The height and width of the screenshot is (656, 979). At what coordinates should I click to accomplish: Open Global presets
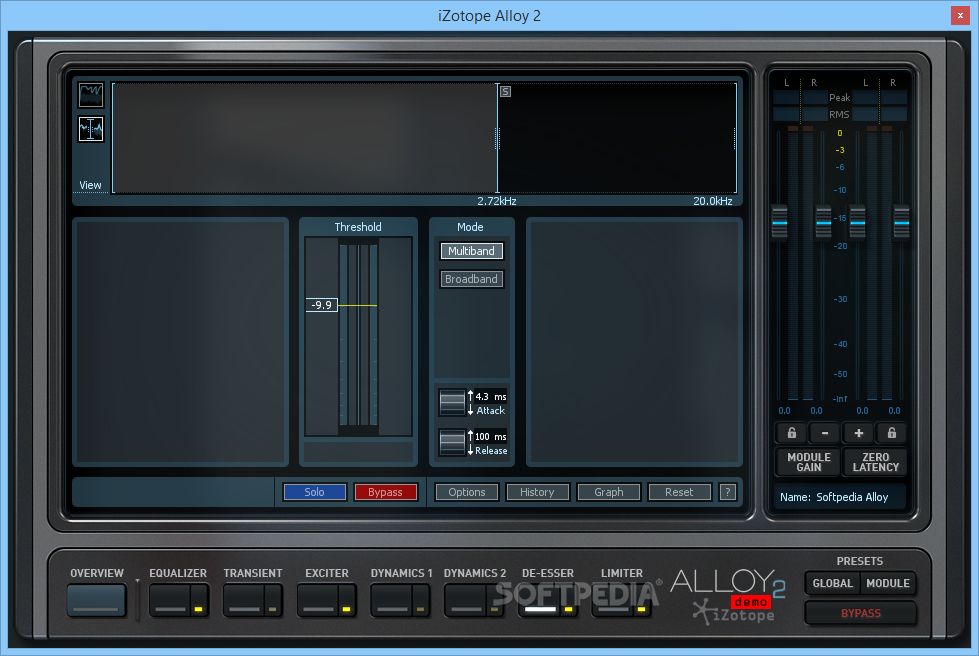[832, 583]
